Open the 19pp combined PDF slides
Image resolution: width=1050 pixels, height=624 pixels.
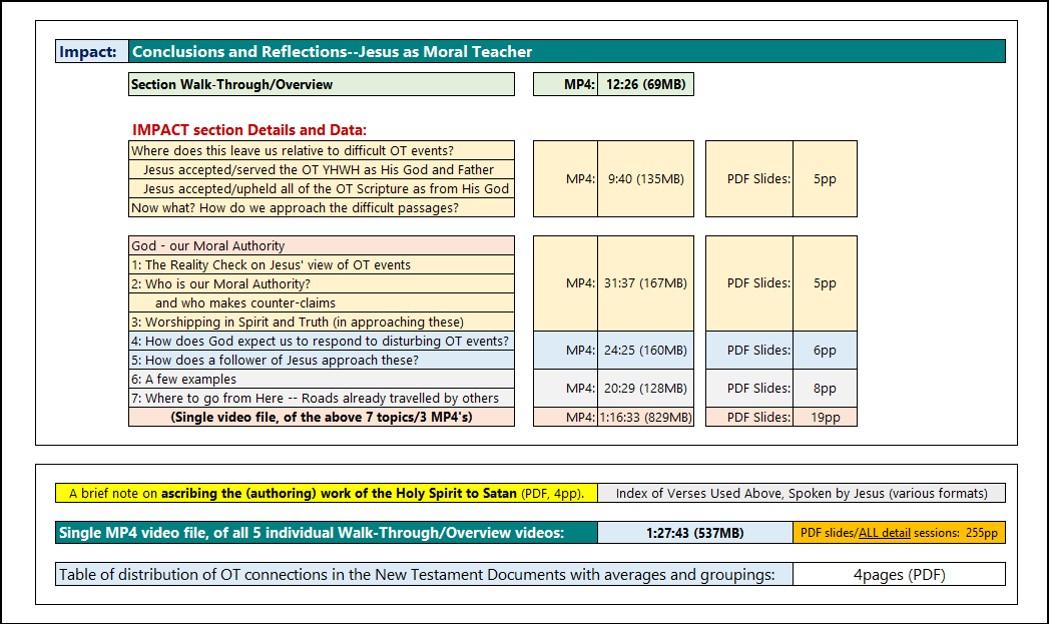(824, 418)
